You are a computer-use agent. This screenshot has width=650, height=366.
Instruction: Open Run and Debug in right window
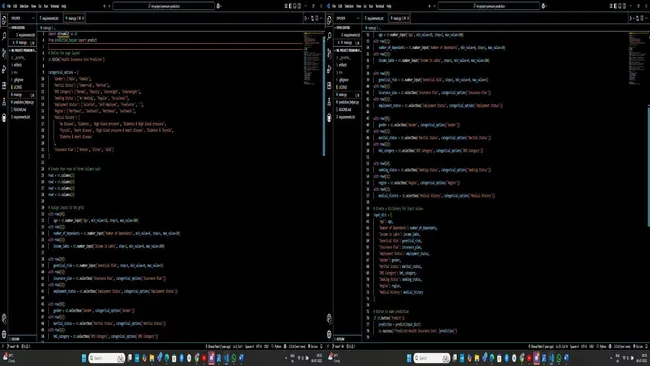tap(329, 68)
